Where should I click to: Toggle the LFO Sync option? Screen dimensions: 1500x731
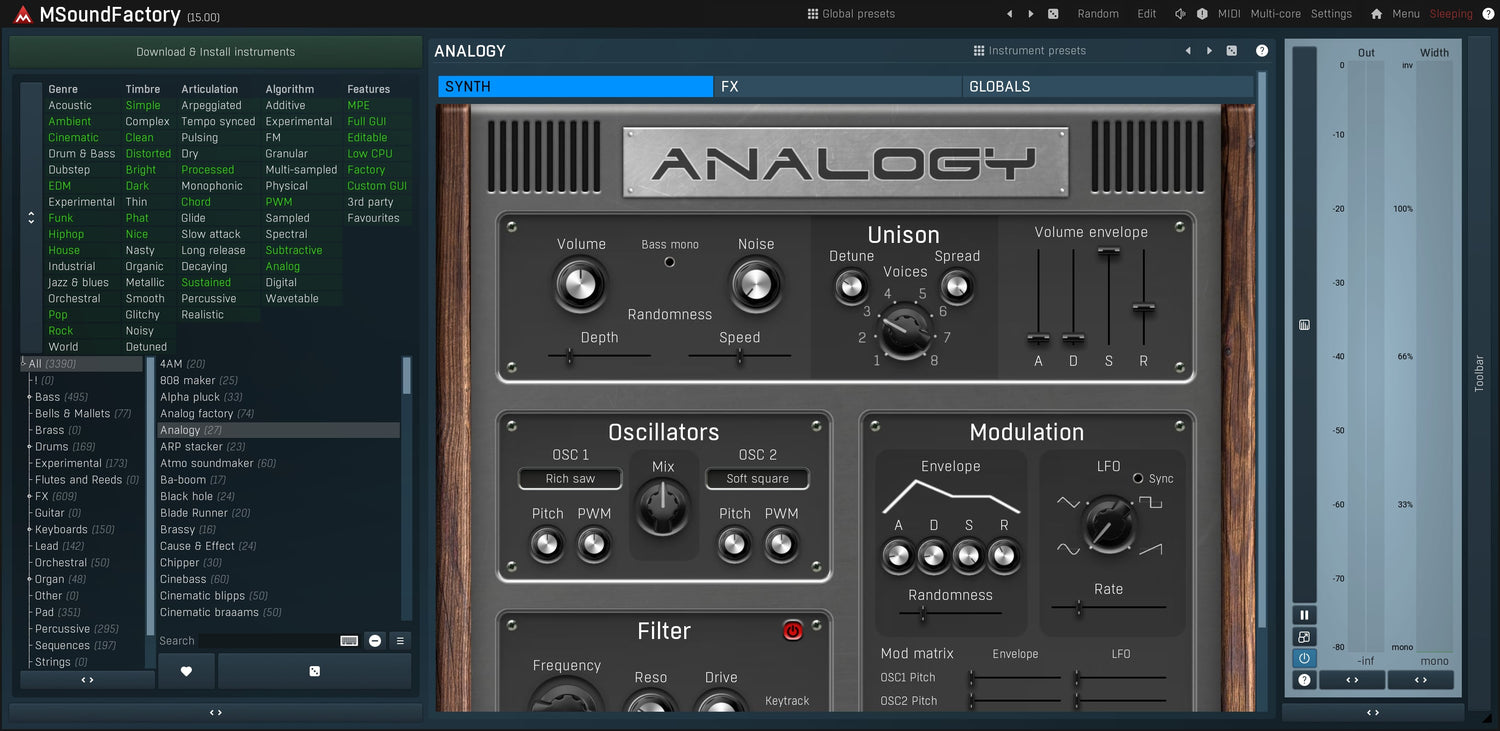[1138, 479]
